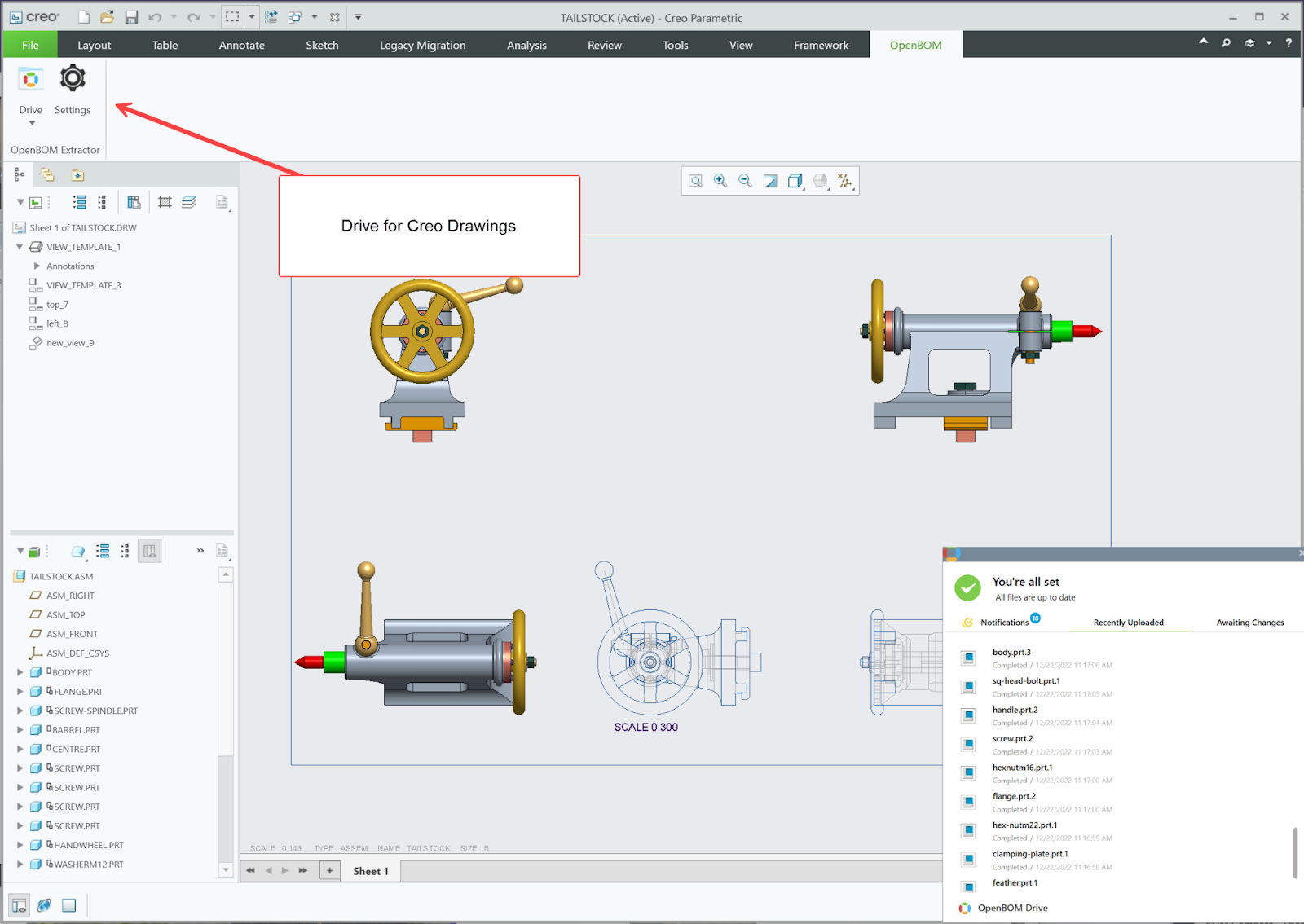The height and width of the screenshot is (924, 1304).
Task: Switch to the Legacy Migration tab
Action: 422,45
